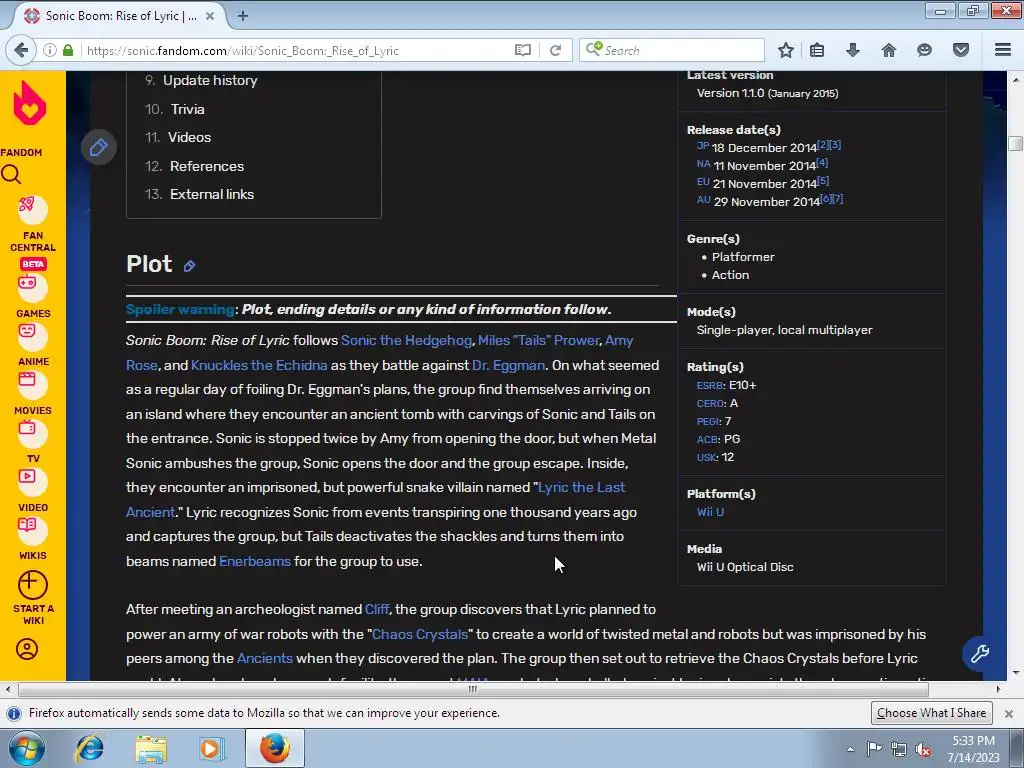The width and height of the screenshot is (1024, 768).
Task: Open the Wikis book icon
Action: (31, 528)
